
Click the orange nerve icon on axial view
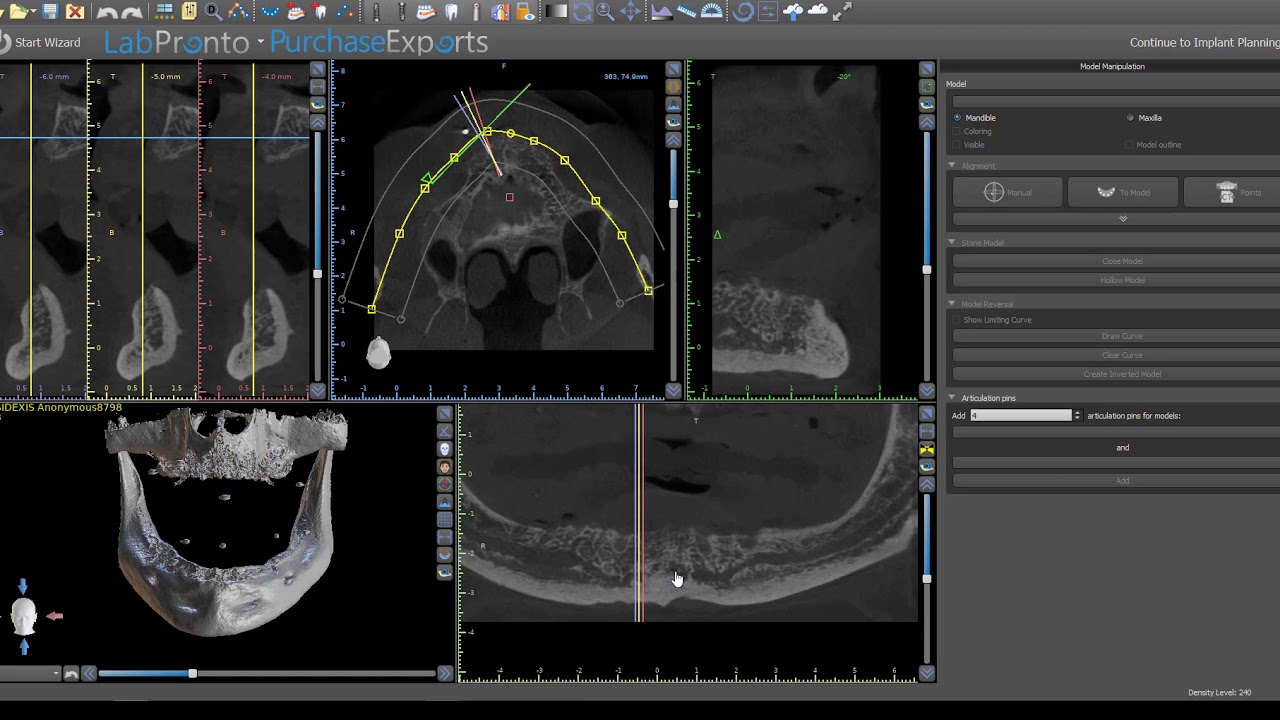coord(673,87)
